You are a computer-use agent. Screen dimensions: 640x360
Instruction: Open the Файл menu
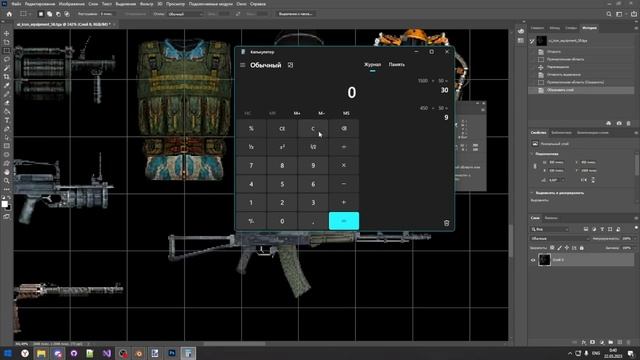pyautogui.click(x=16, y=4)
